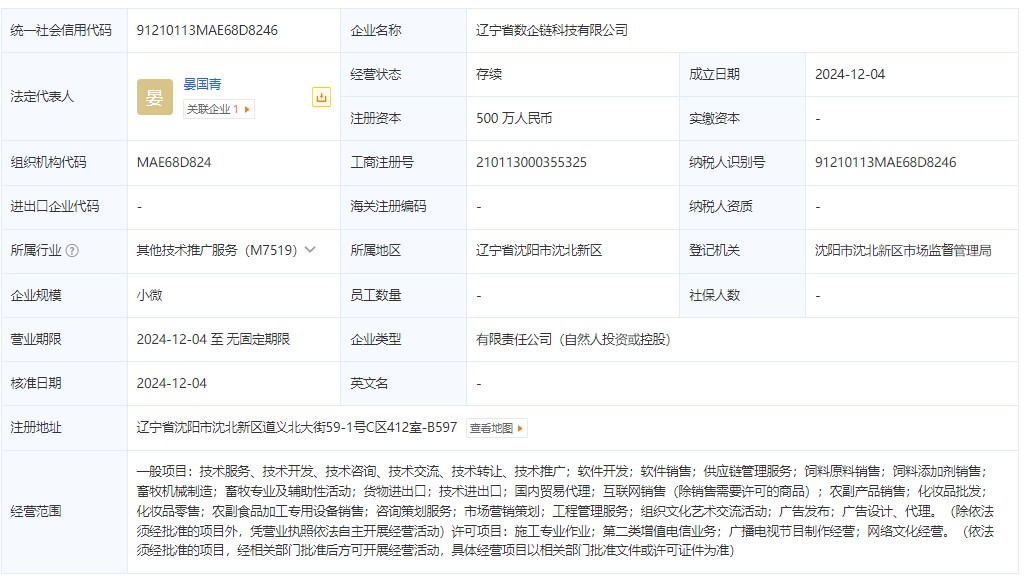1024x579 pixels.
Task: Select business term 2024-12-04 至 无固定期限
Action: (x=213, y=339)
